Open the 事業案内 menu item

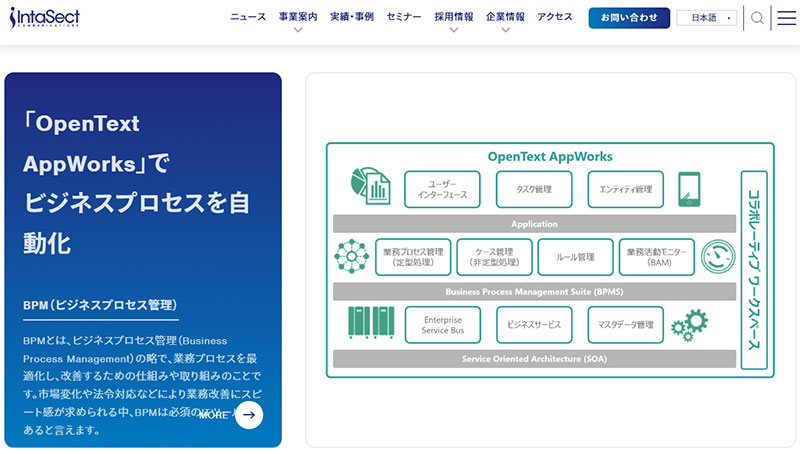click(x=298, y=17)
